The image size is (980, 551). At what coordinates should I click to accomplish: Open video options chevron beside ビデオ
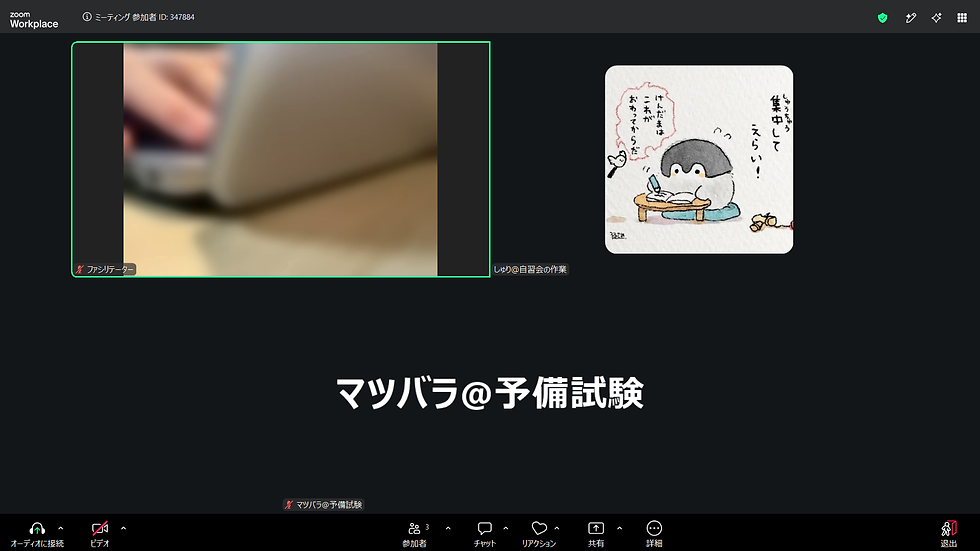click(x=123, y=529)
